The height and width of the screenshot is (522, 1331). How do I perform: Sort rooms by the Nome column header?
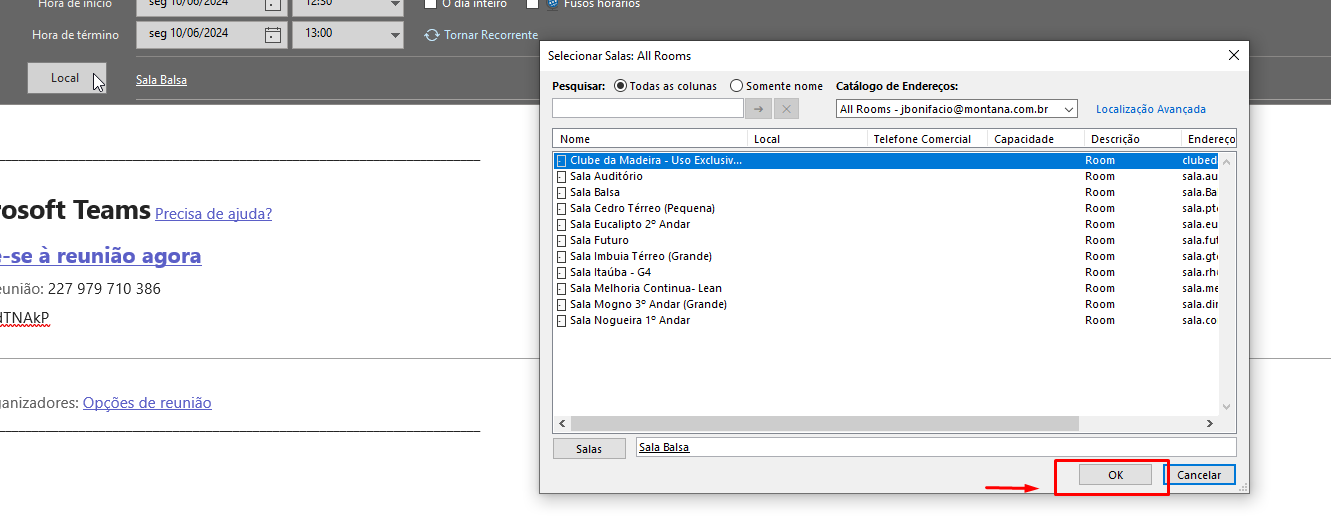point(650,139)
